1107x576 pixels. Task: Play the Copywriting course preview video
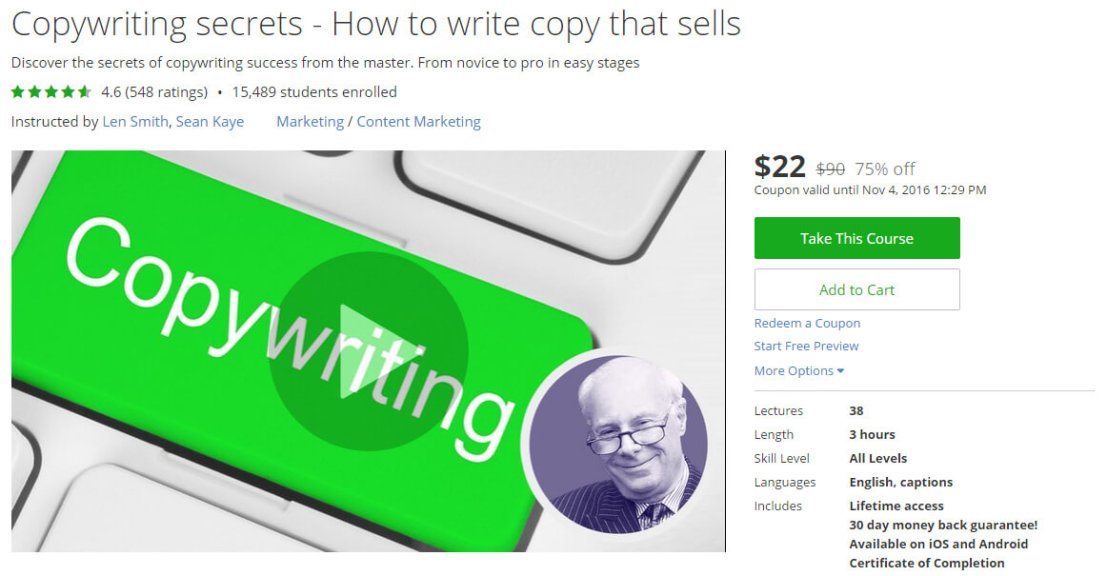tap(369, 351)
